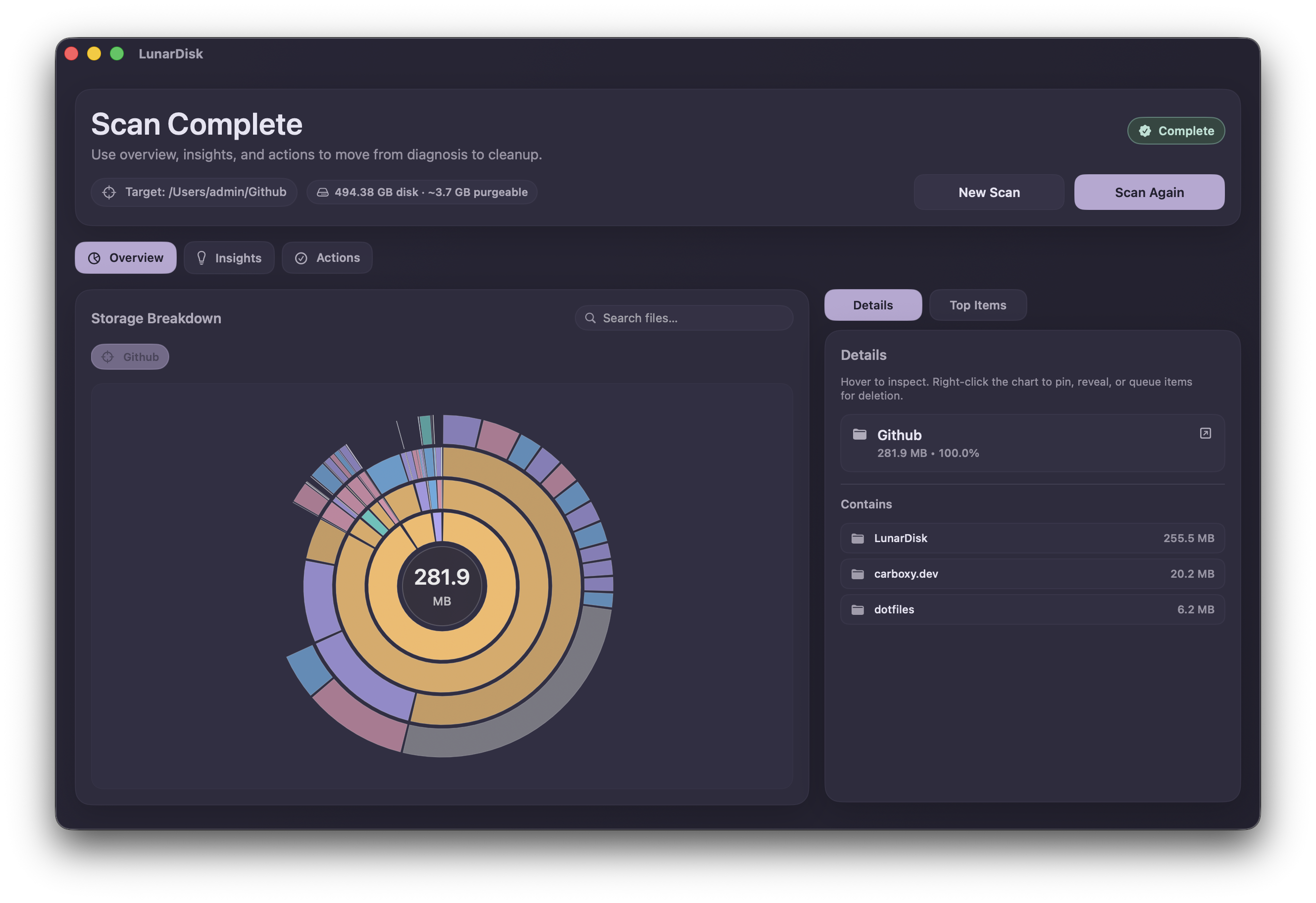Click the Overview clock icon
This screenshot has width=1316, height=903.
[94, 257]
